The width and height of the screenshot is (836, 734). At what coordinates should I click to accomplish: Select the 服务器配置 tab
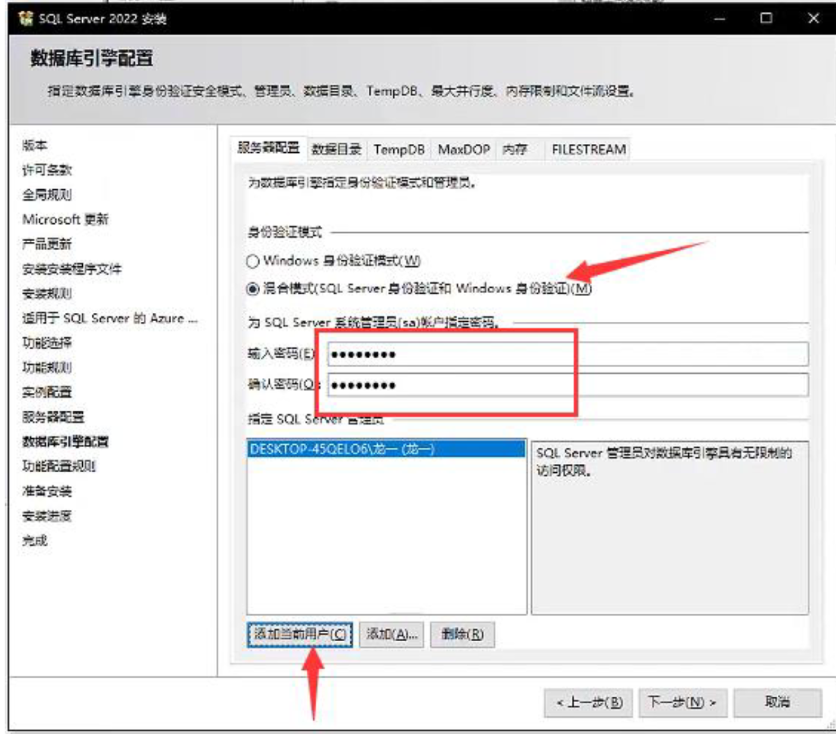point(267,149)
